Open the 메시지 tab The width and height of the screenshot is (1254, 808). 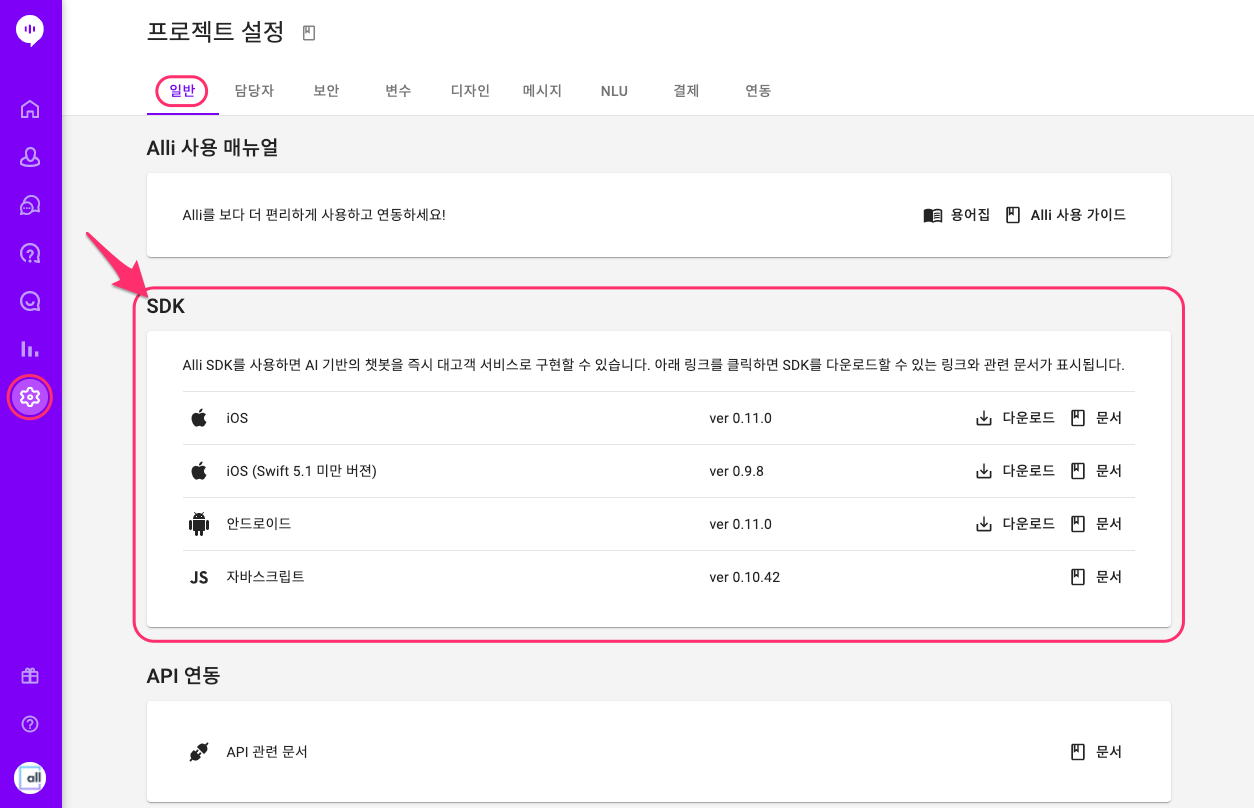(x=542, y=91)
